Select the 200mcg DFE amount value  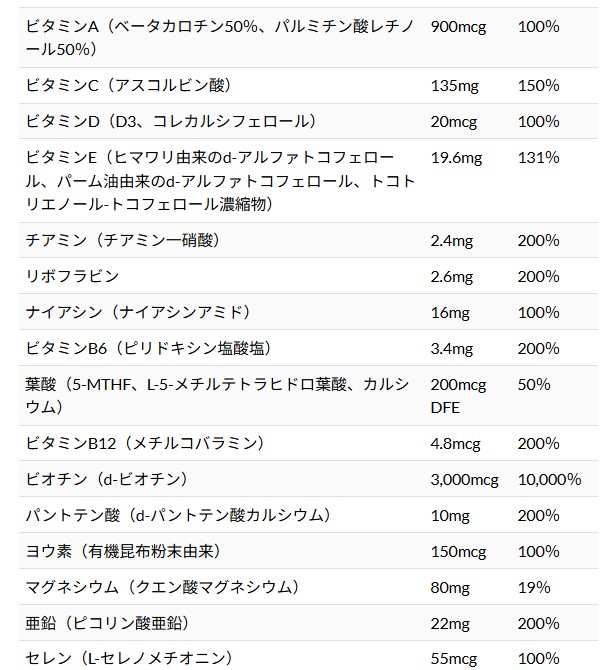(458, 396)
